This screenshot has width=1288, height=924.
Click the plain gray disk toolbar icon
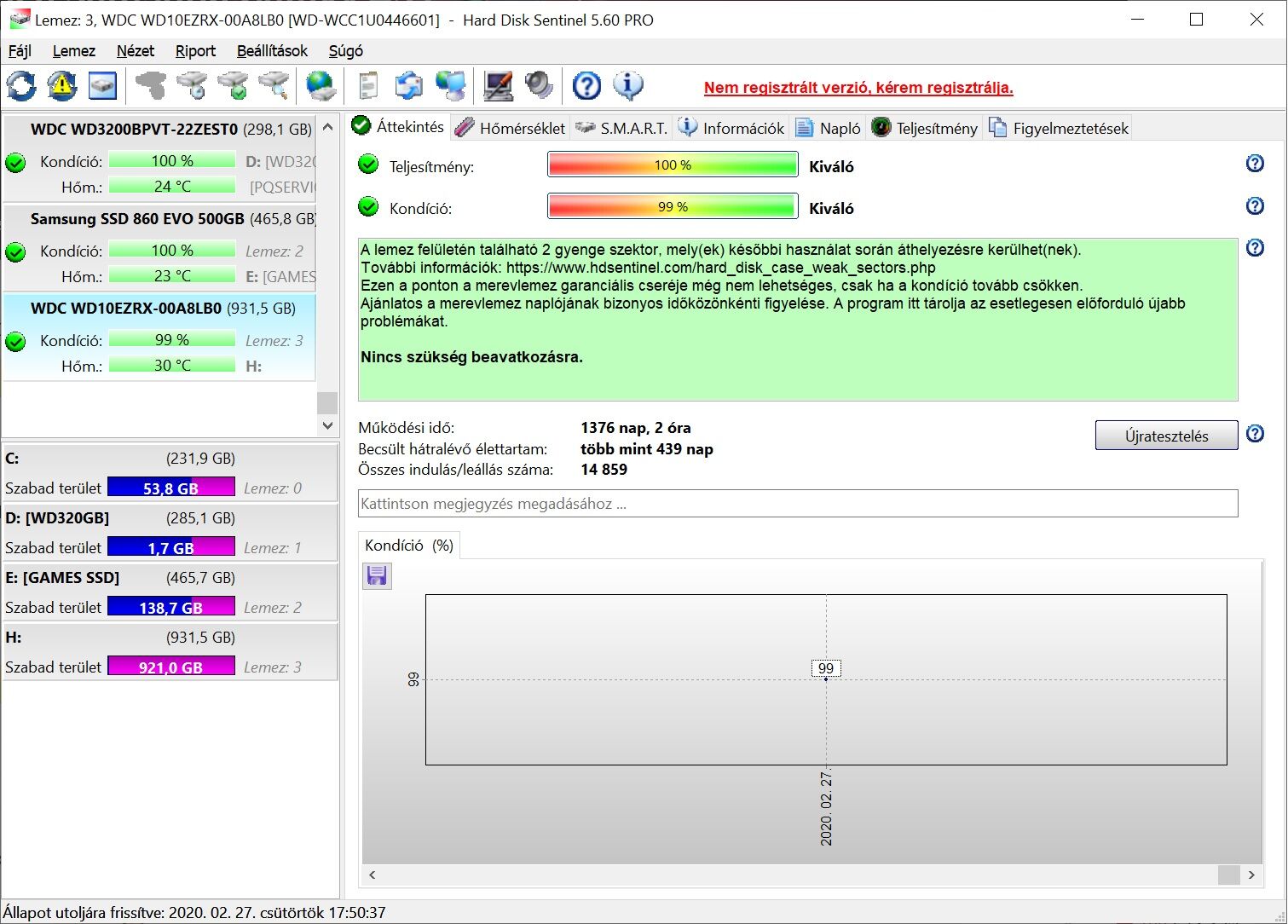151,86
